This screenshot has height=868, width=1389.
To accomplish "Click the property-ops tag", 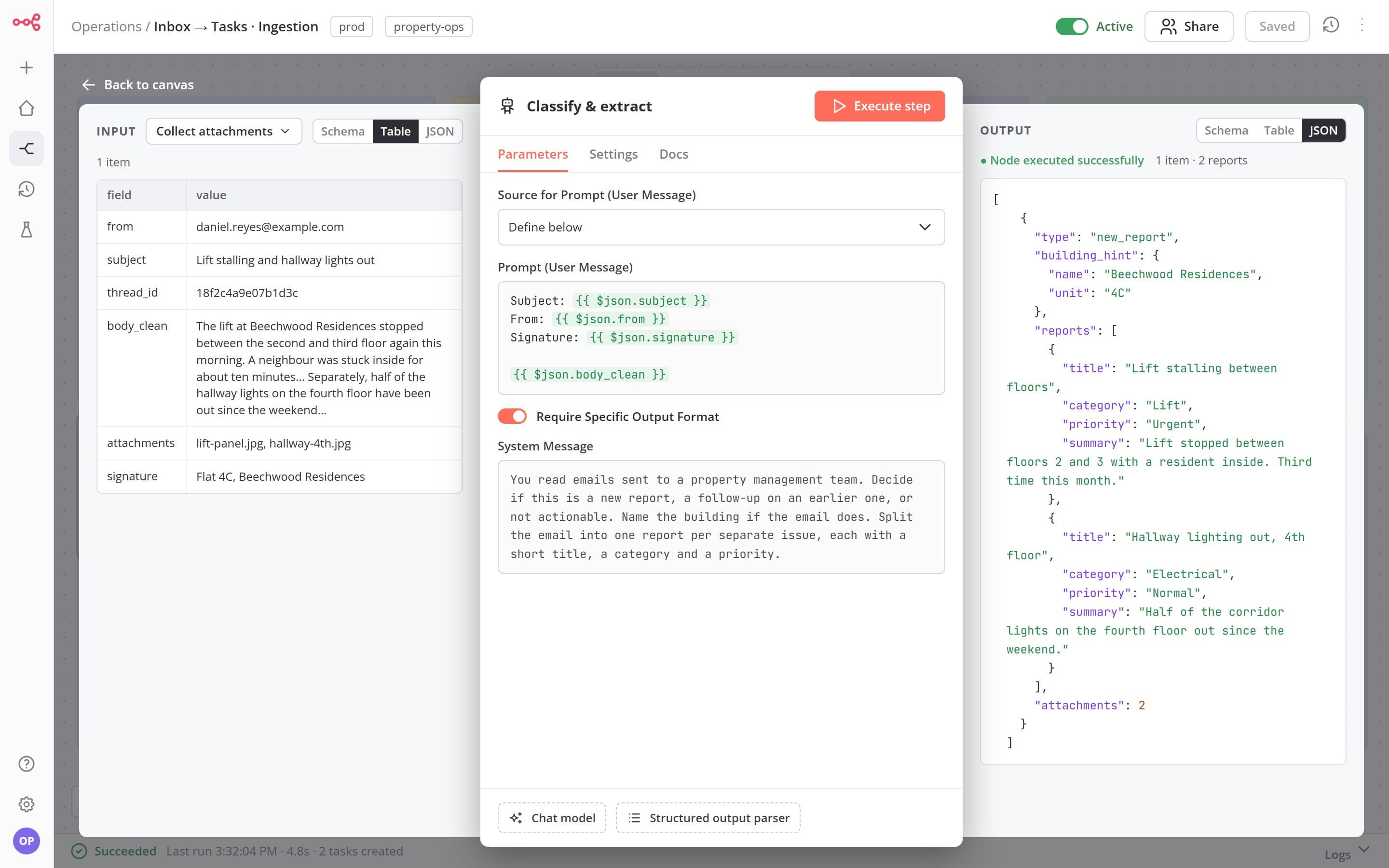I will point(428,27).
